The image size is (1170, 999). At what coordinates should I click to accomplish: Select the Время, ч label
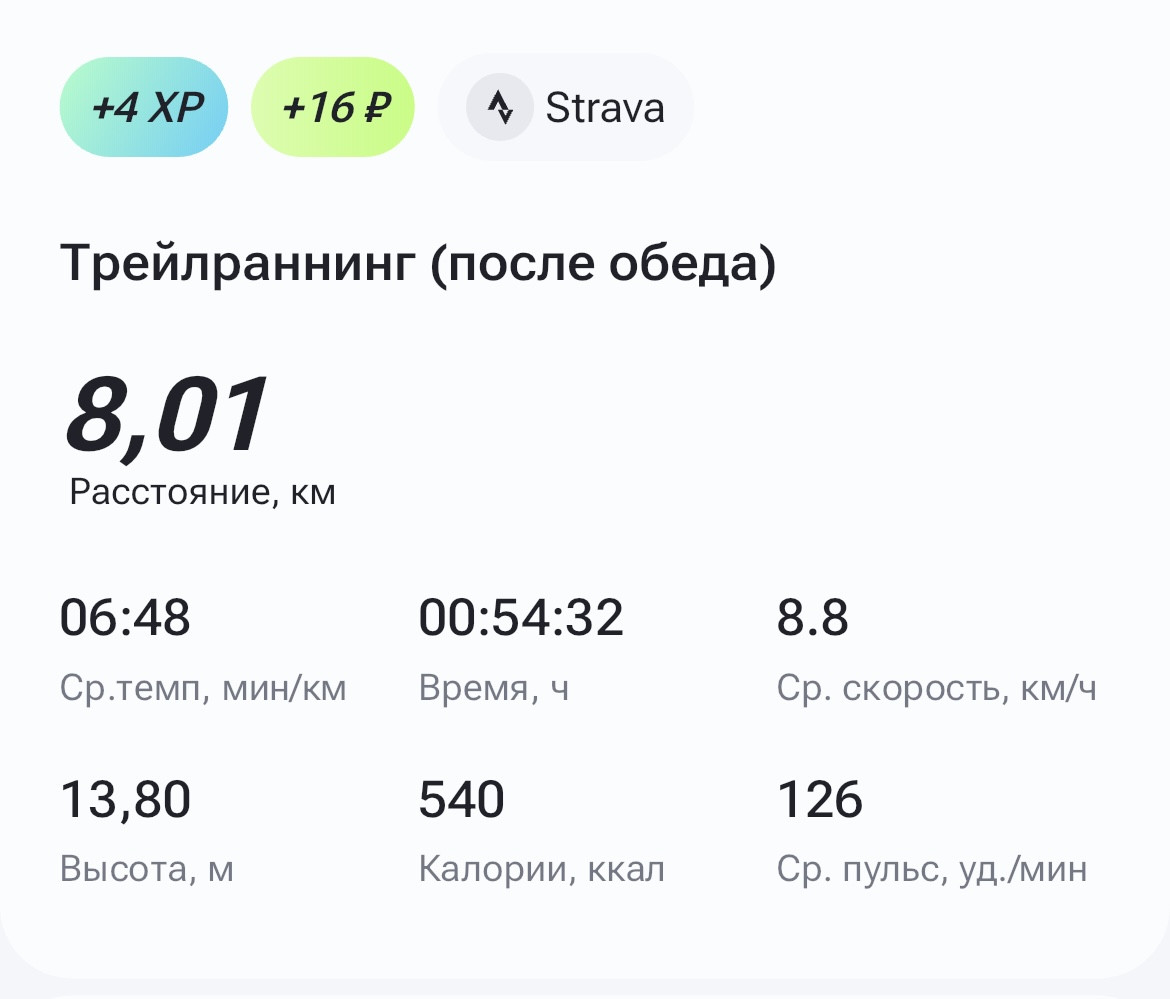click(x=494, y=688)
